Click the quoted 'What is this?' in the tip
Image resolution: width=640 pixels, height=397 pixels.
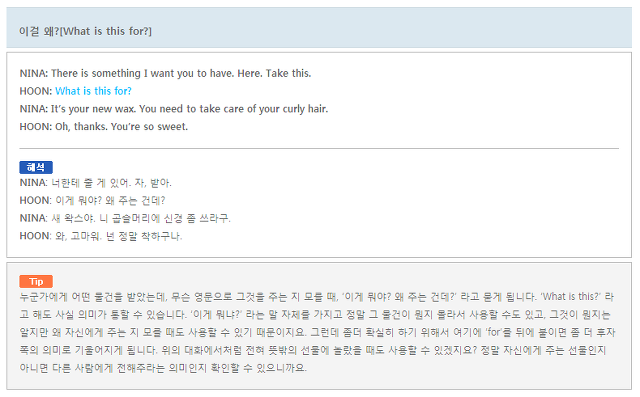pyautogui.click(x=571, y=297)
